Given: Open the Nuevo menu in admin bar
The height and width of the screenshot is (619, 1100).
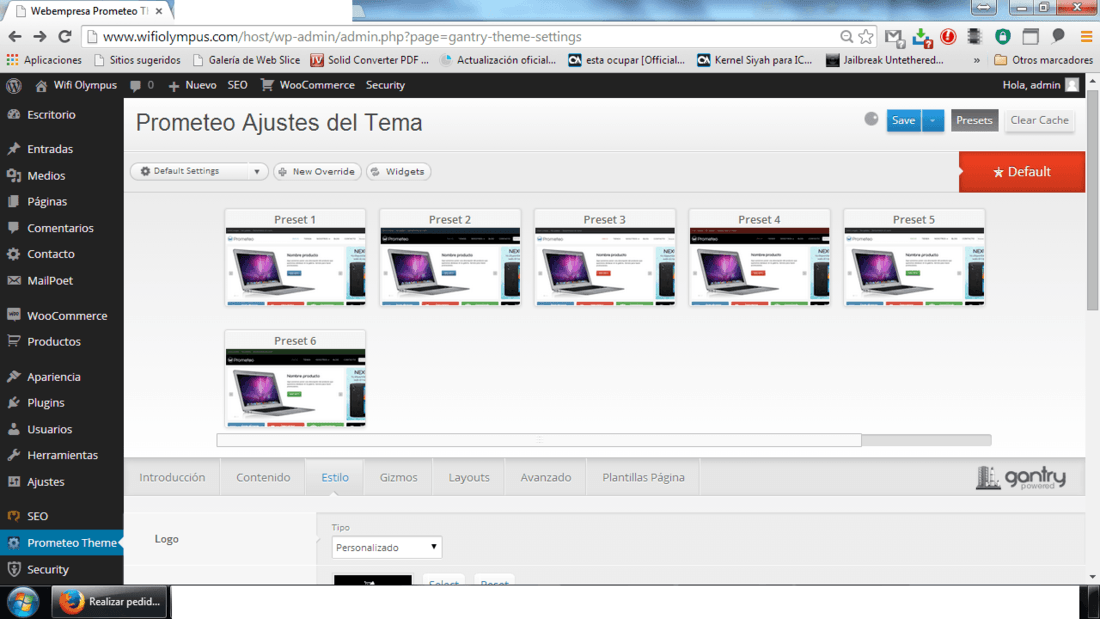Looking at the screenshot, I should click(192, 85).
